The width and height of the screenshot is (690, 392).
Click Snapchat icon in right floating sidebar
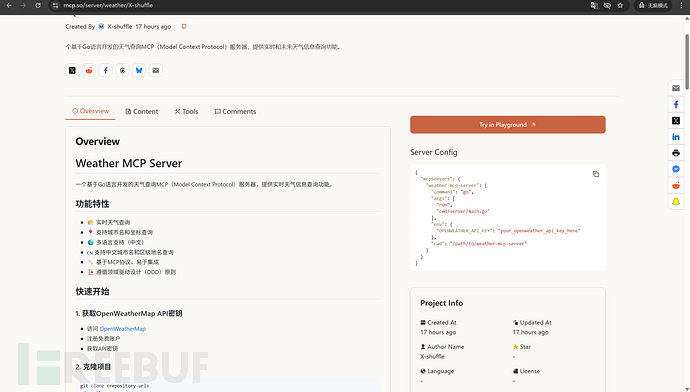tap(676, 202)
